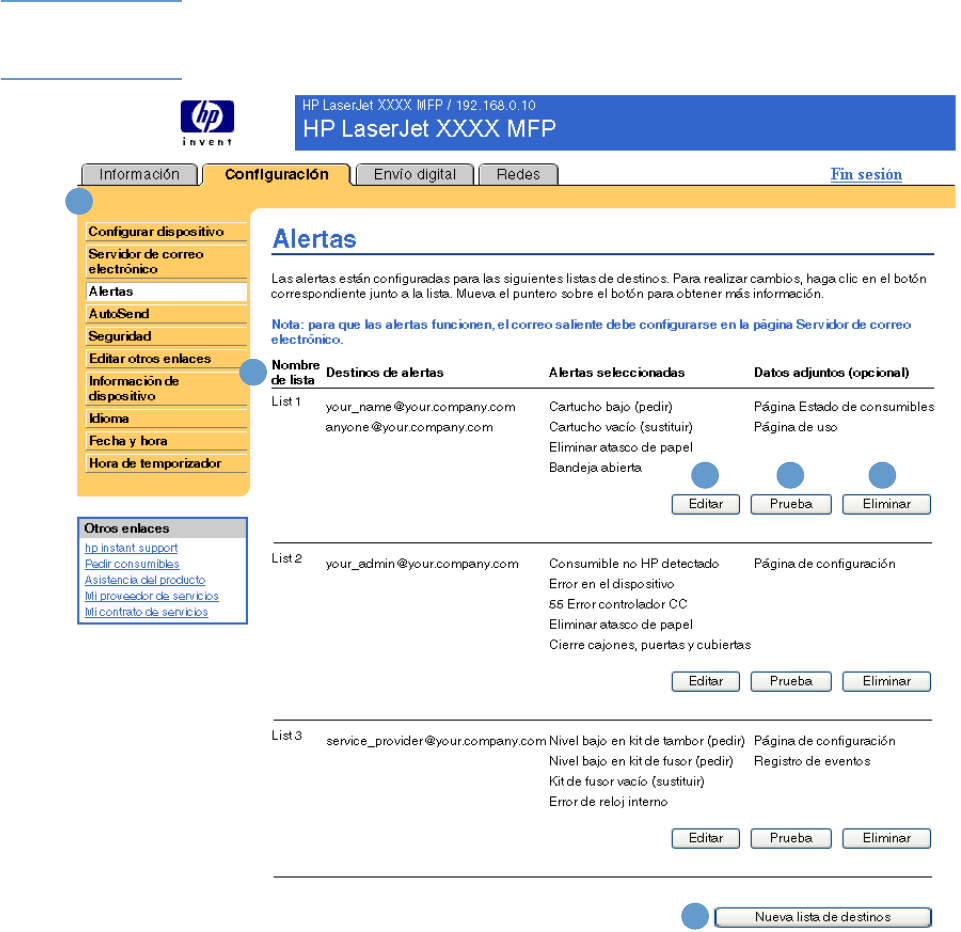Select Alertas in the side menu
The height and width of the screenshot is (932, 961).
pyautogui.click(x=166, y=292)
